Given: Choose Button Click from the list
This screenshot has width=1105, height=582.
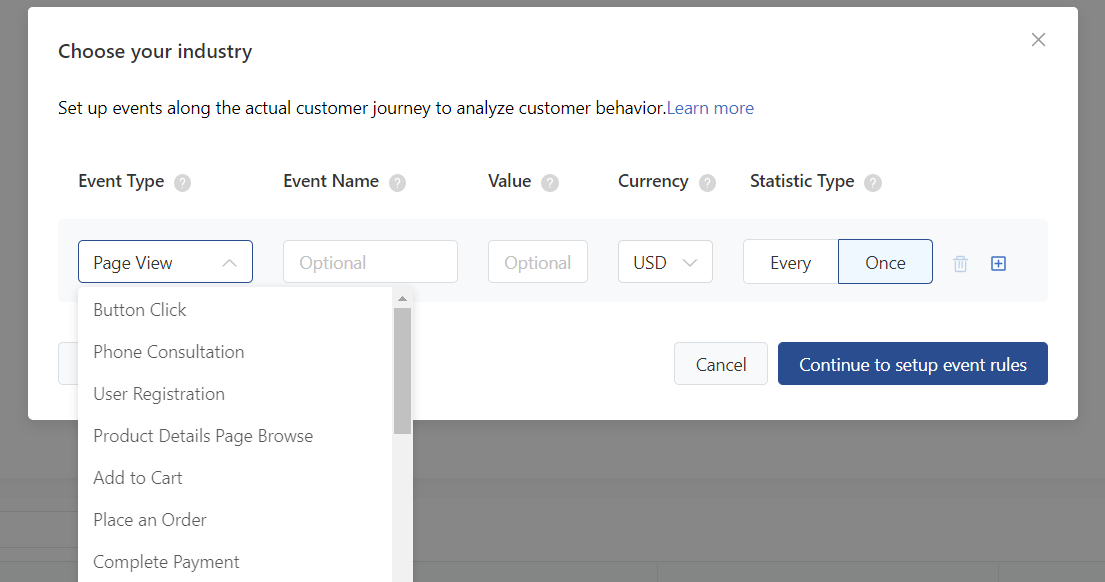Looking at the screenshot, I should 140,310.
